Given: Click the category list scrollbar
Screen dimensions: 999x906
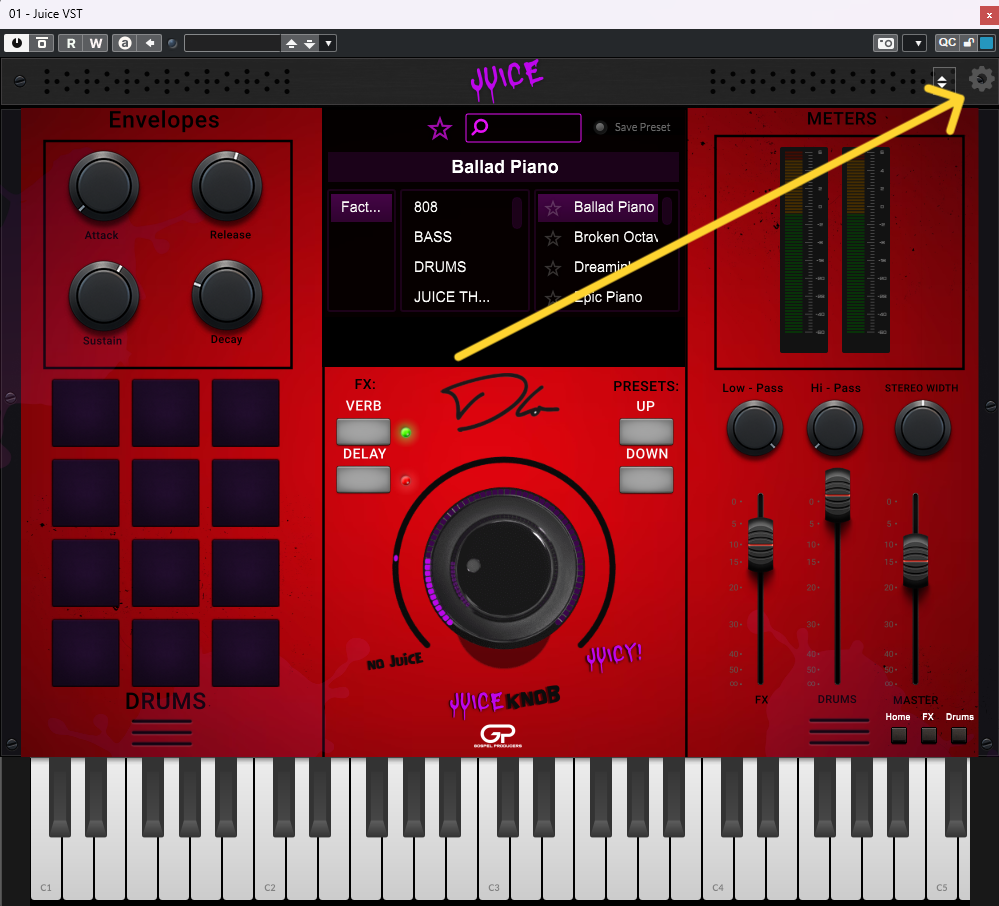Looking at the screenshot, I should 517,213.
